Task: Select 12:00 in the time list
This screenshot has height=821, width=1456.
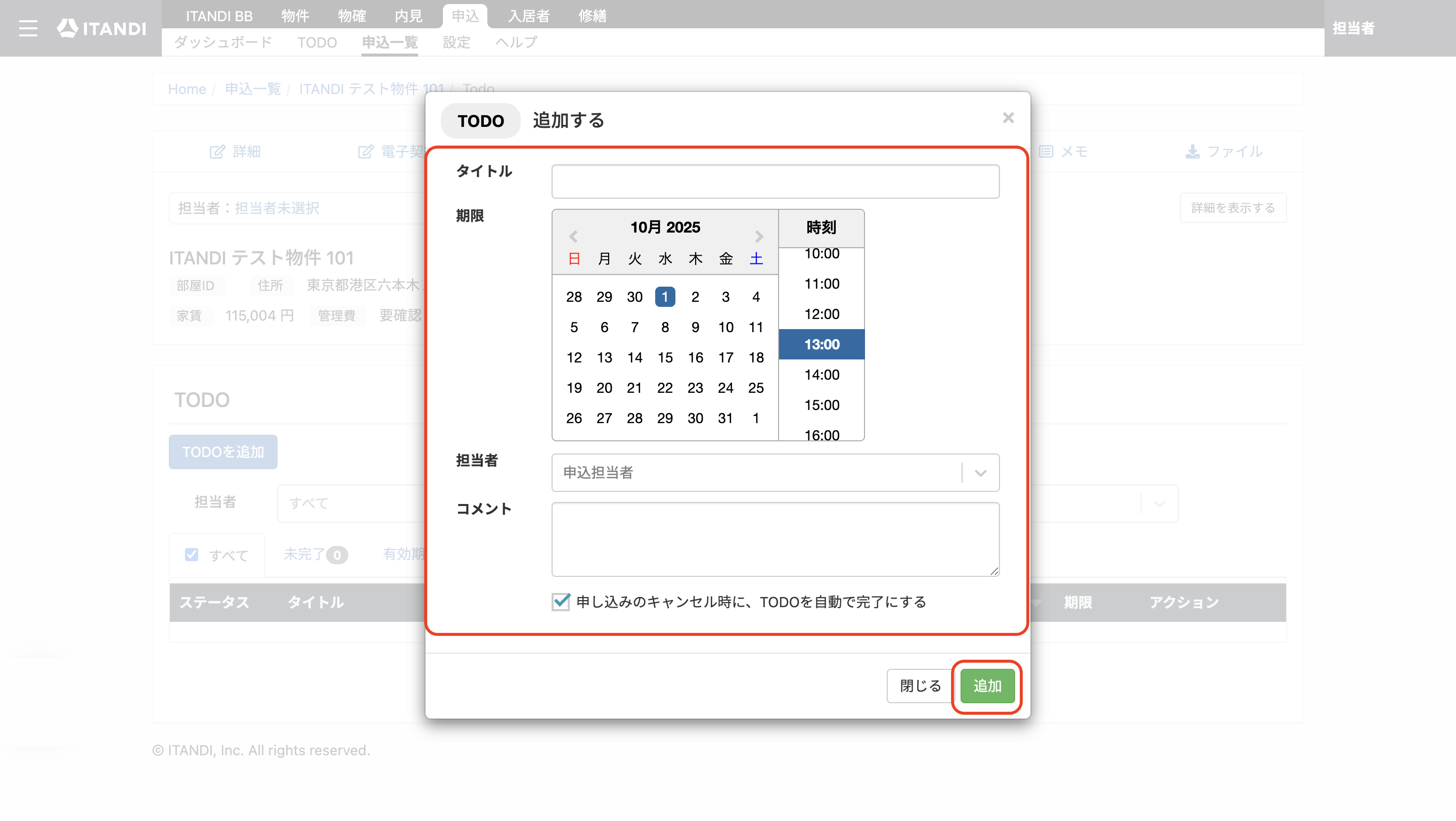Action: (x=821, y=314)
